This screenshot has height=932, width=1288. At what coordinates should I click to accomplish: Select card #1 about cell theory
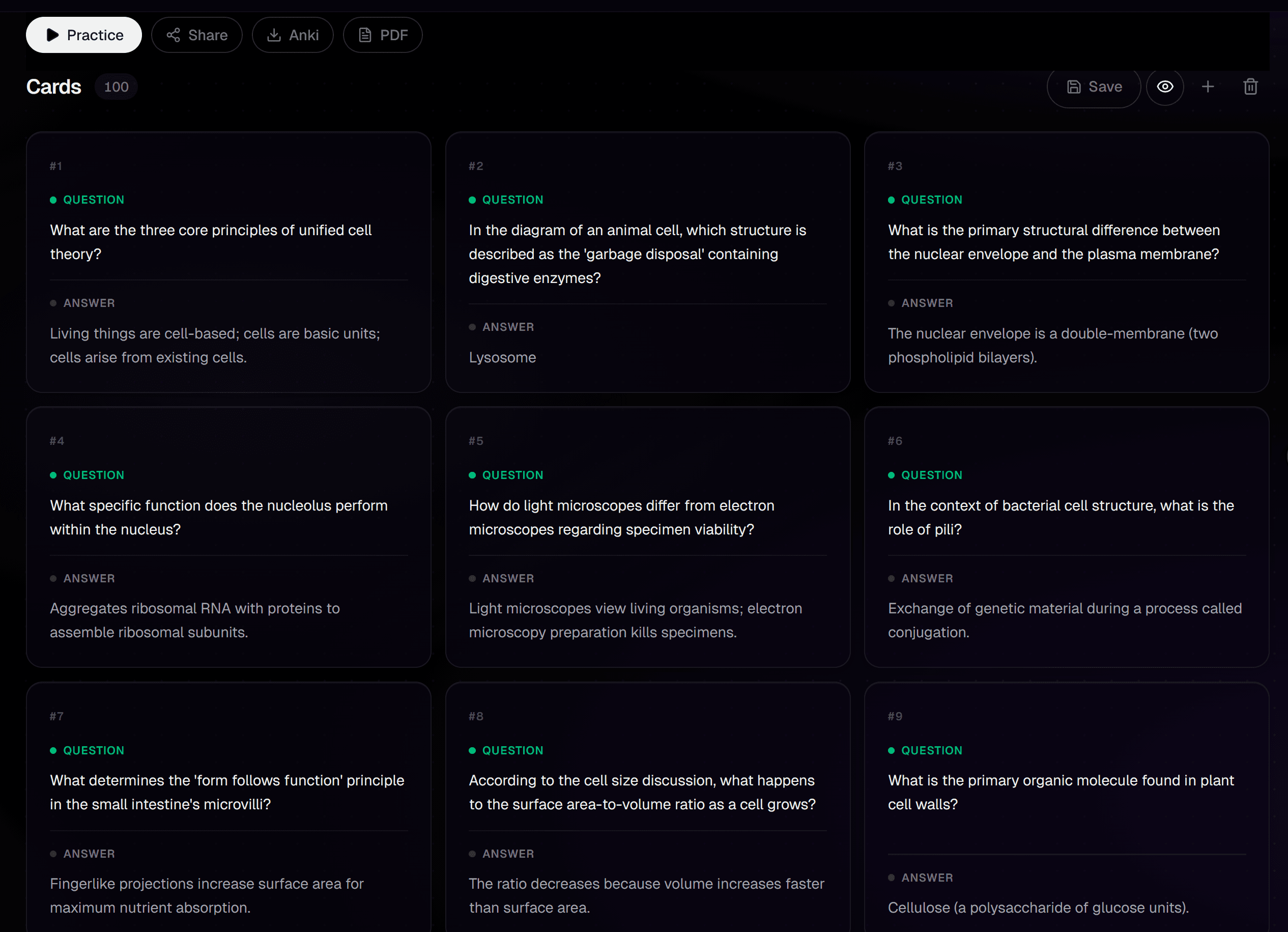(210, 242)
